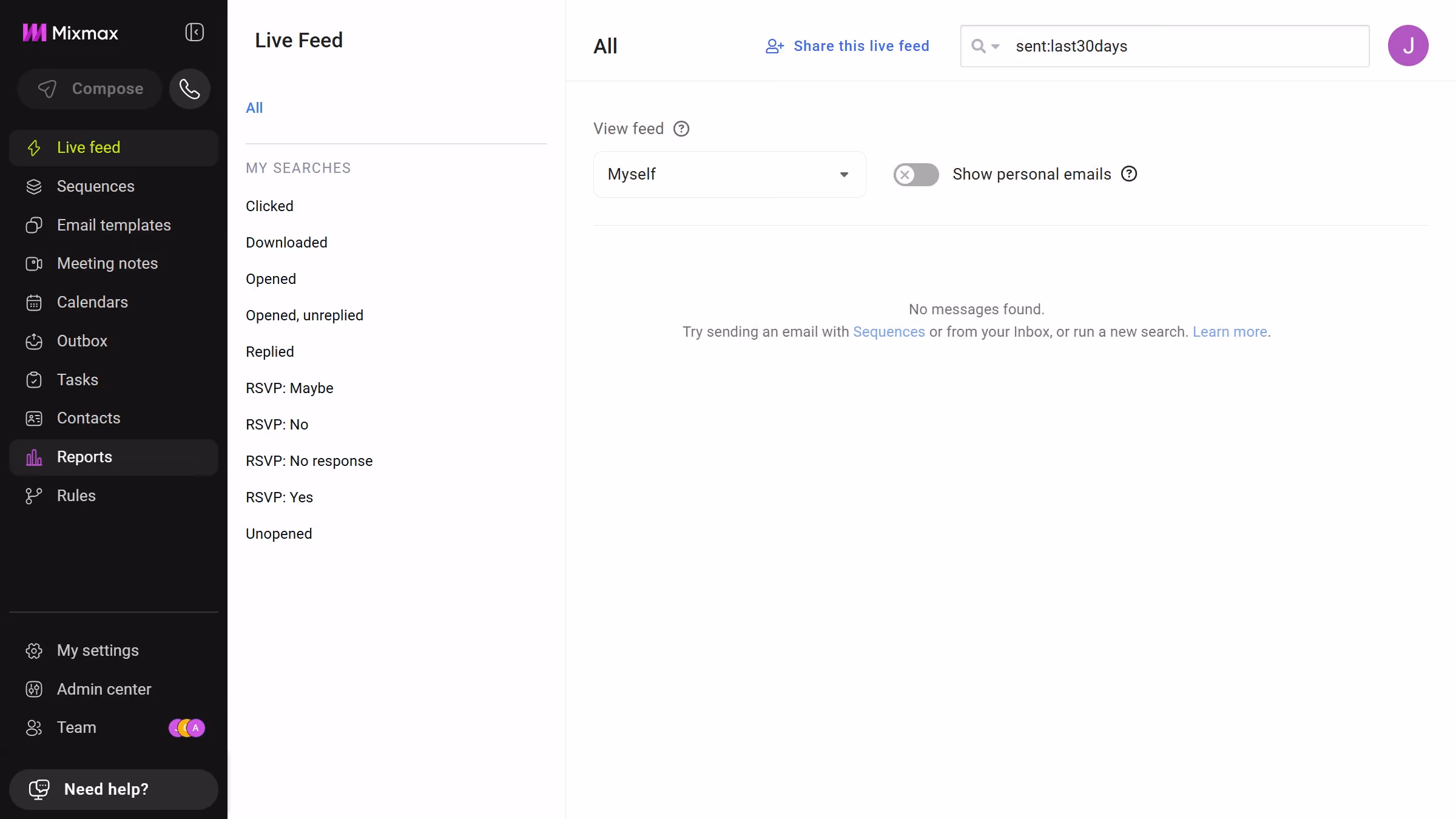The height and width of the screenshot is (819, 1456).
Task: Select the Replied saved search
Action: pyautogui.click(x=270, y=352)
